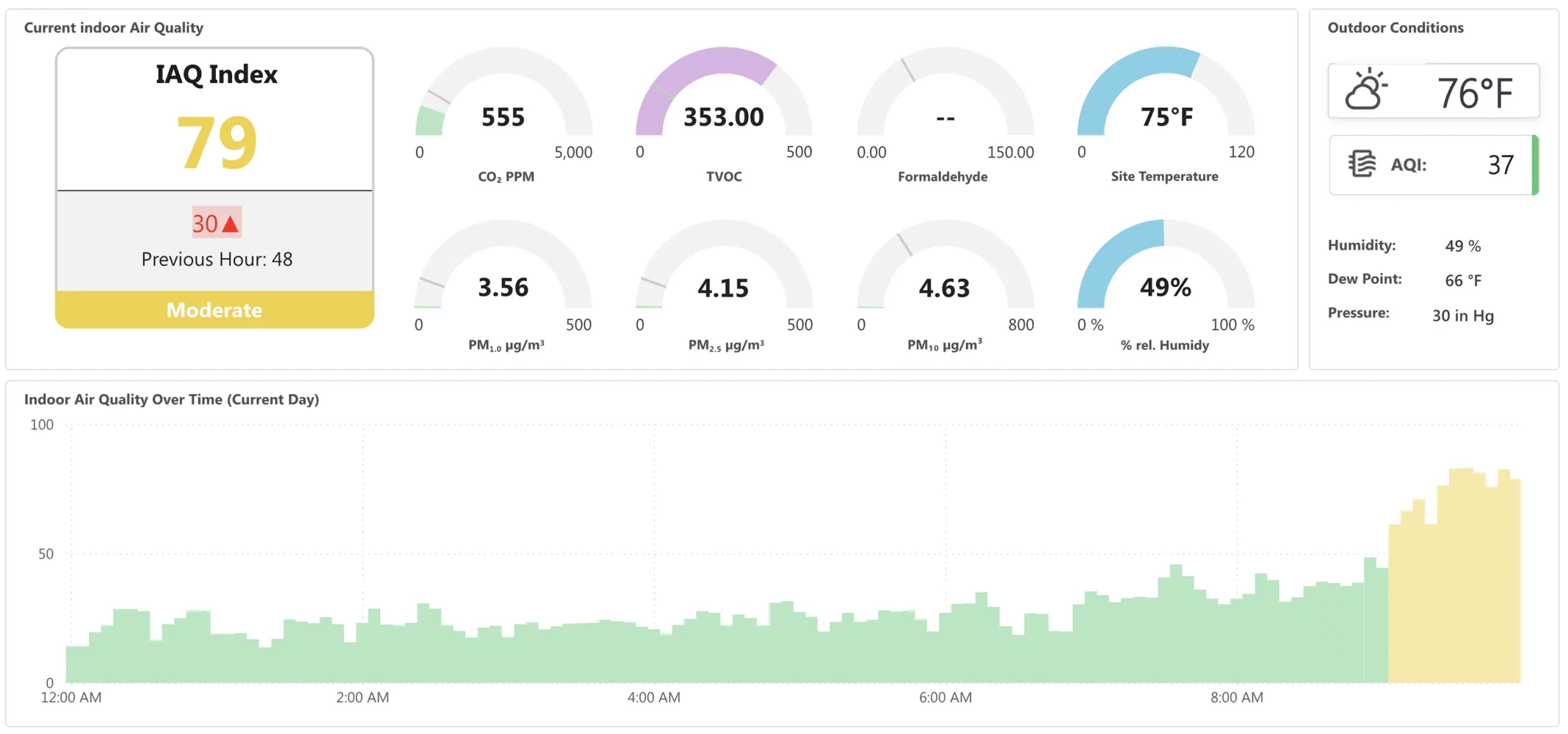1568x734 pixels.
Task: Click the 4:00 AM timeline label
Action: point(653,697)
